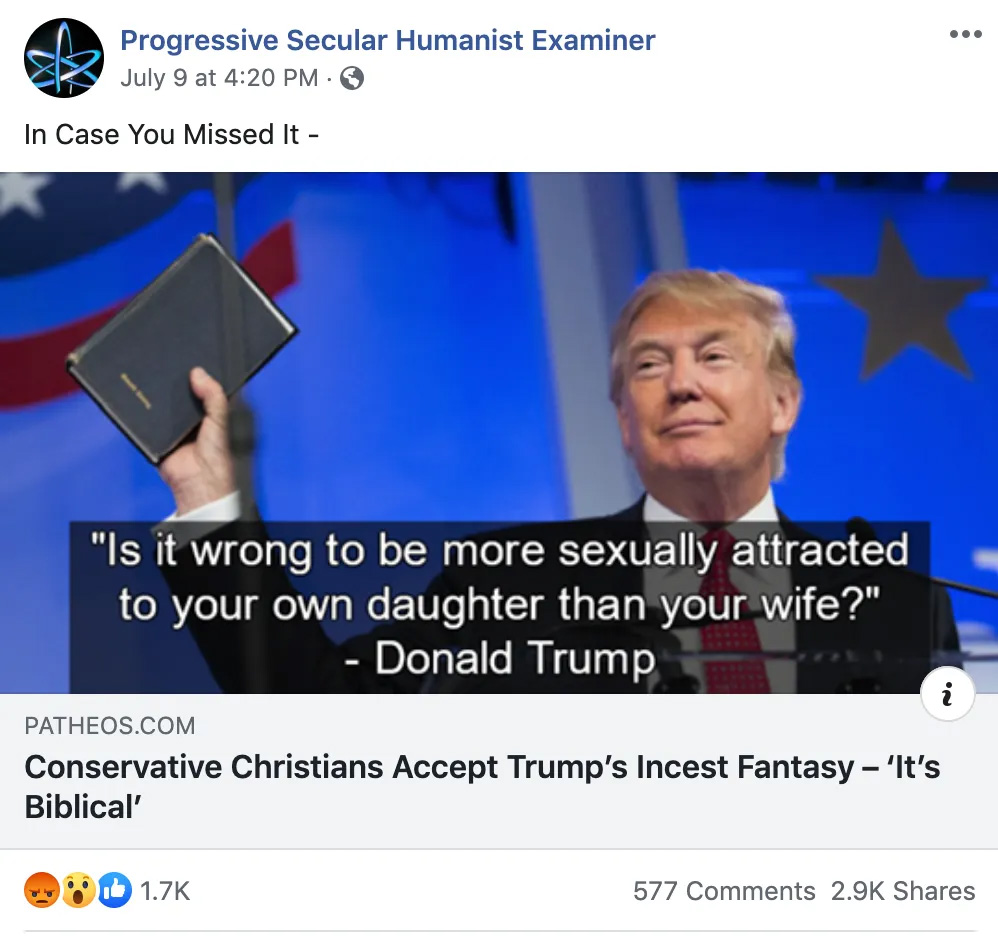The height and width of the screenshot is (944, 998).
Task: View the 1.7K reactions list
Action: coord(165,891)
